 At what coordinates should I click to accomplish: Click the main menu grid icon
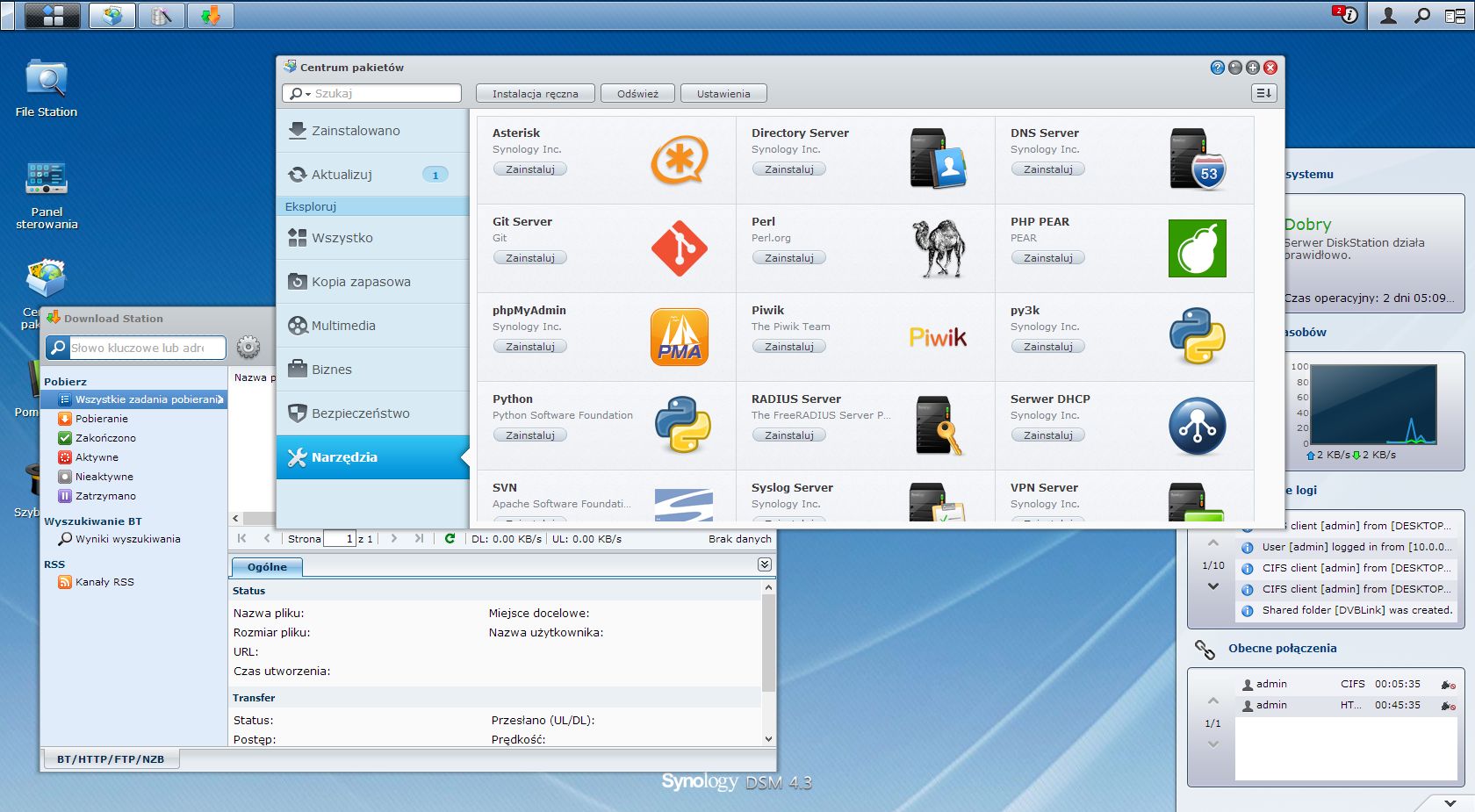point(53,15)
